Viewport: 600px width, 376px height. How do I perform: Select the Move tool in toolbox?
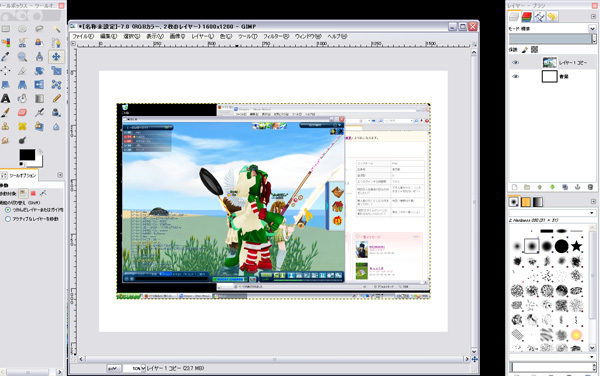pyautogui.click(x=56, y=57)
